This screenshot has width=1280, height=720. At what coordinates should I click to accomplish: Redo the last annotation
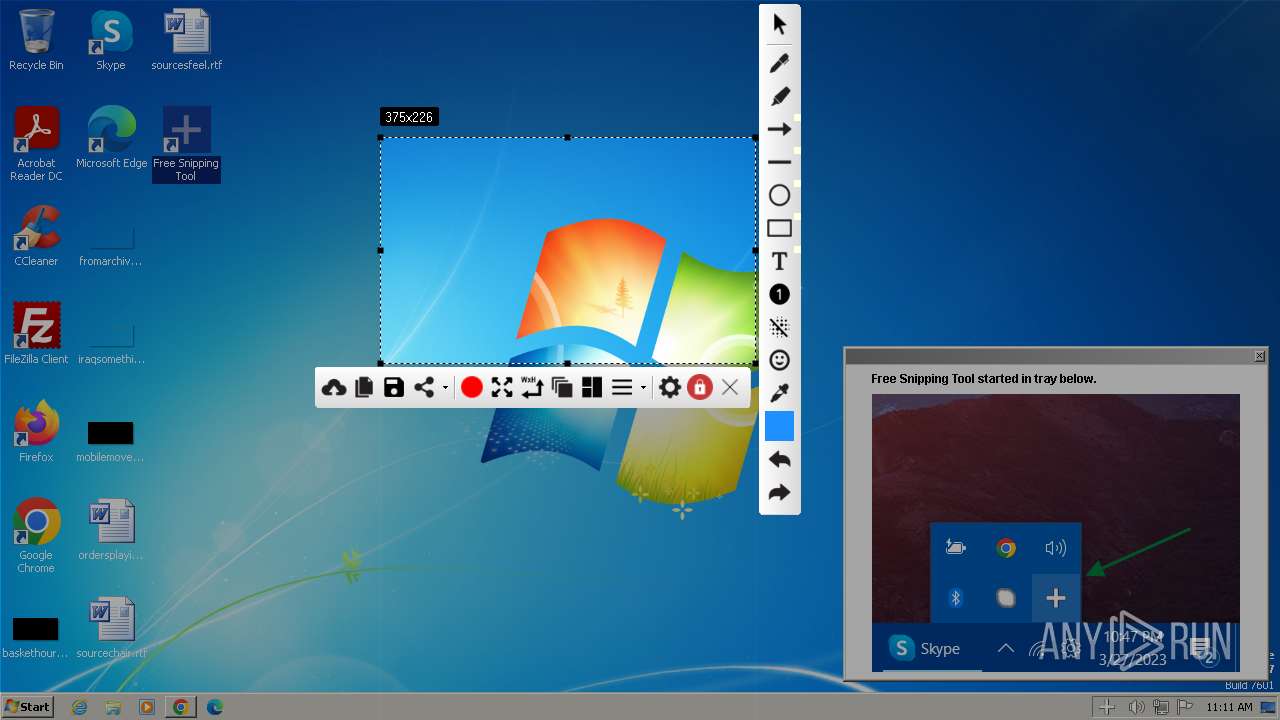[779, 493]
